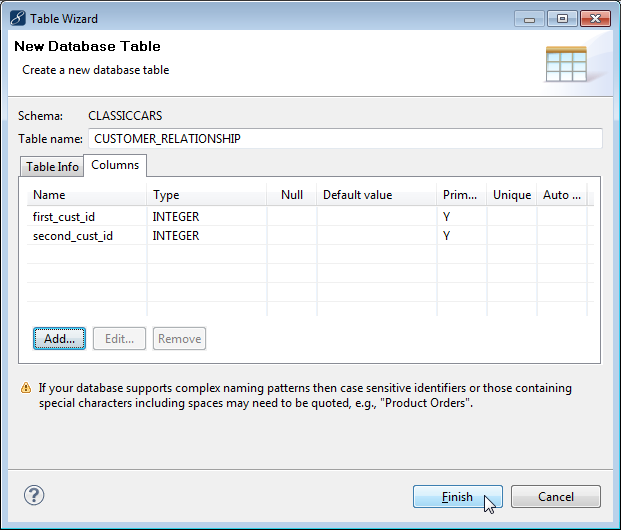The height and width of the screenshot is (530, 621).
Task: Click the Finish button
Action: (x=457, y=497)
